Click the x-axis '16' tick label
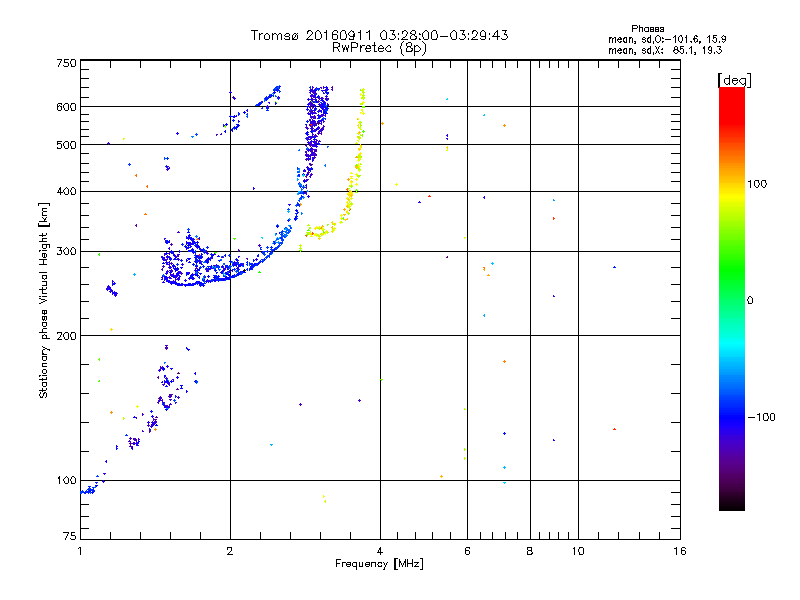Image resolution: width=800 pixels, height=600 pixels. point(680,551)
